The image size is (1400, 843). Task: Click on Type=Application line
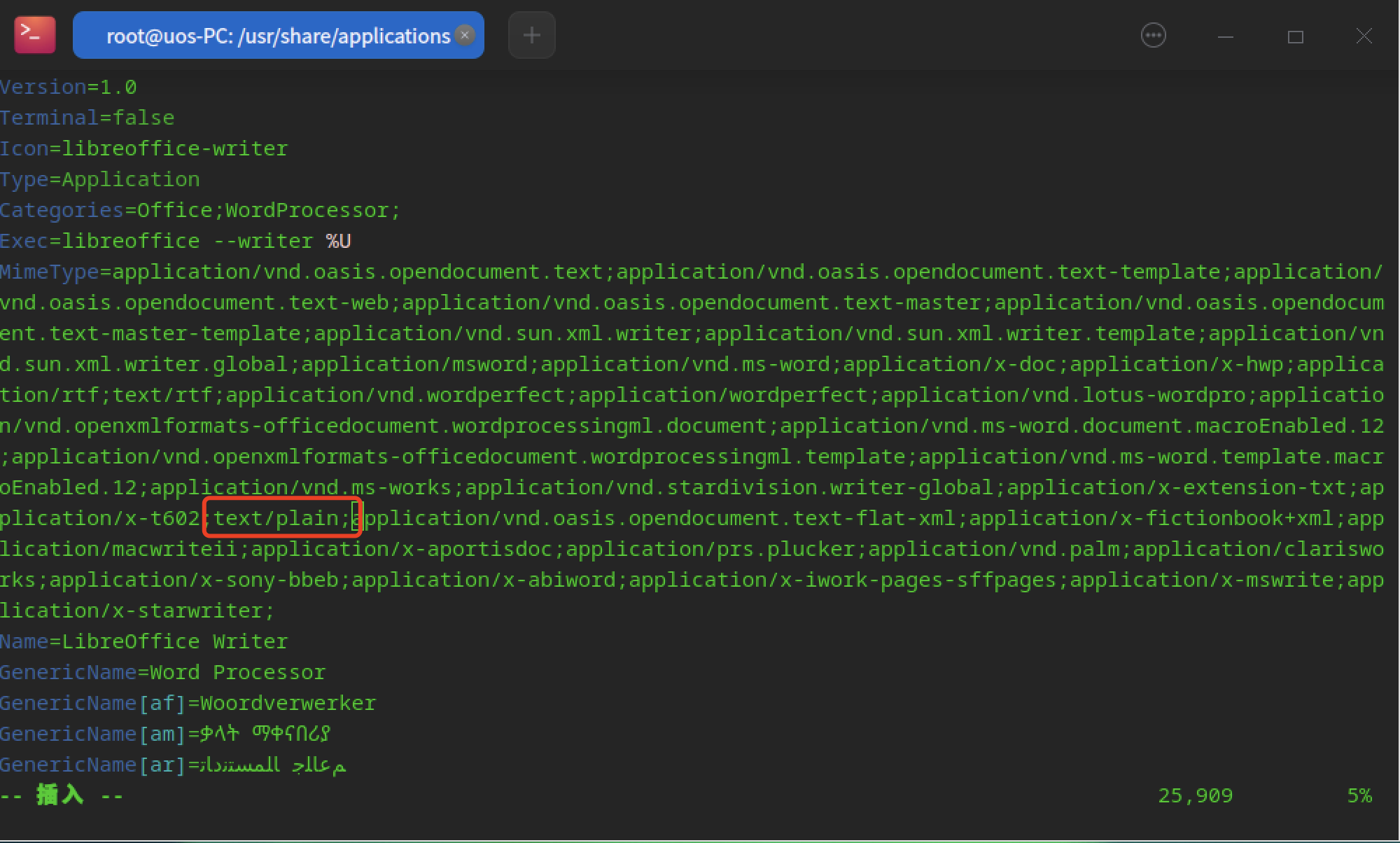100,179
